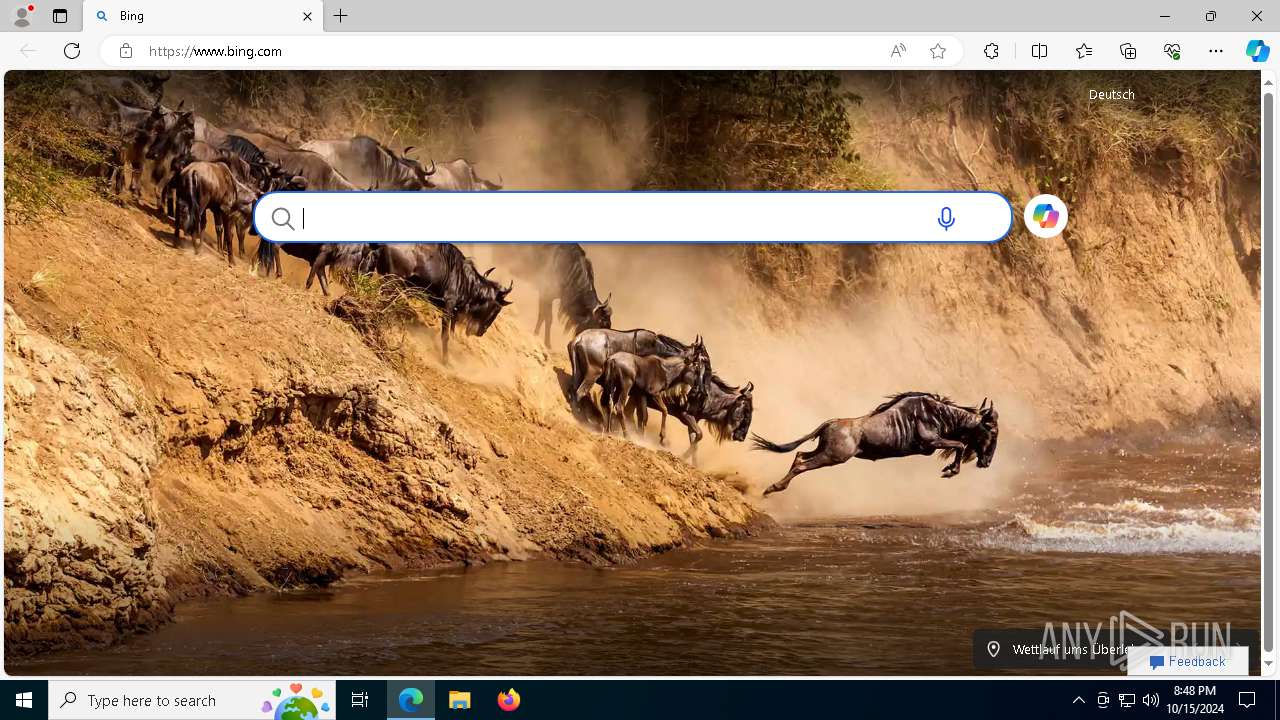This screenshot has width=1280, height=720.
Task: Open the Favorites list
Action: (1084, 51)
